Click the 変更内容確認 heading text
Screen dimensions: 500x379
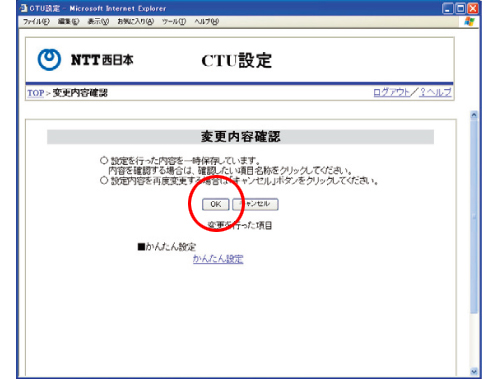tap(240, 137)
